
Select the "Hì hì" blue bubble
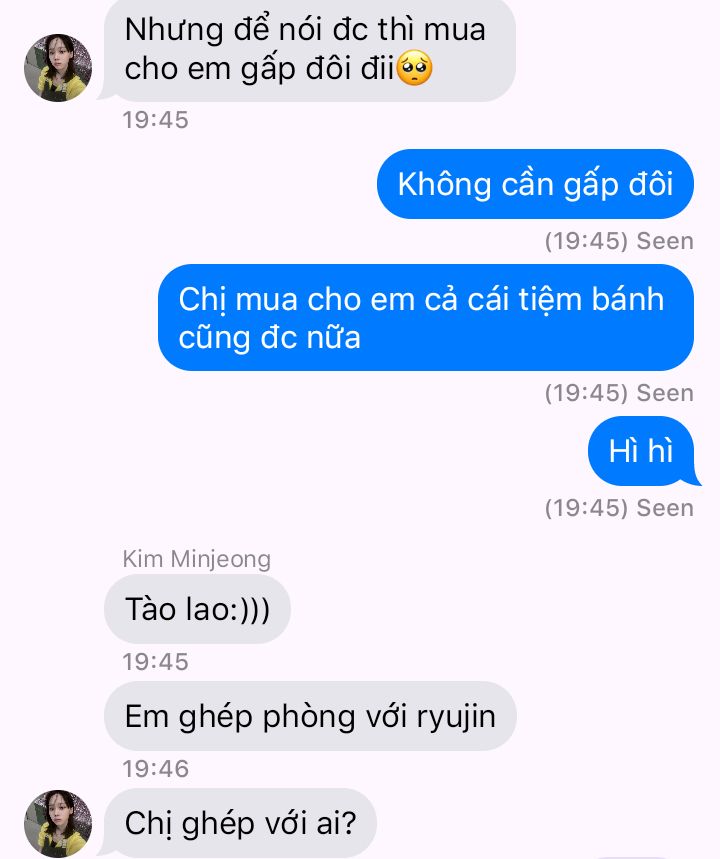(642, 451)
